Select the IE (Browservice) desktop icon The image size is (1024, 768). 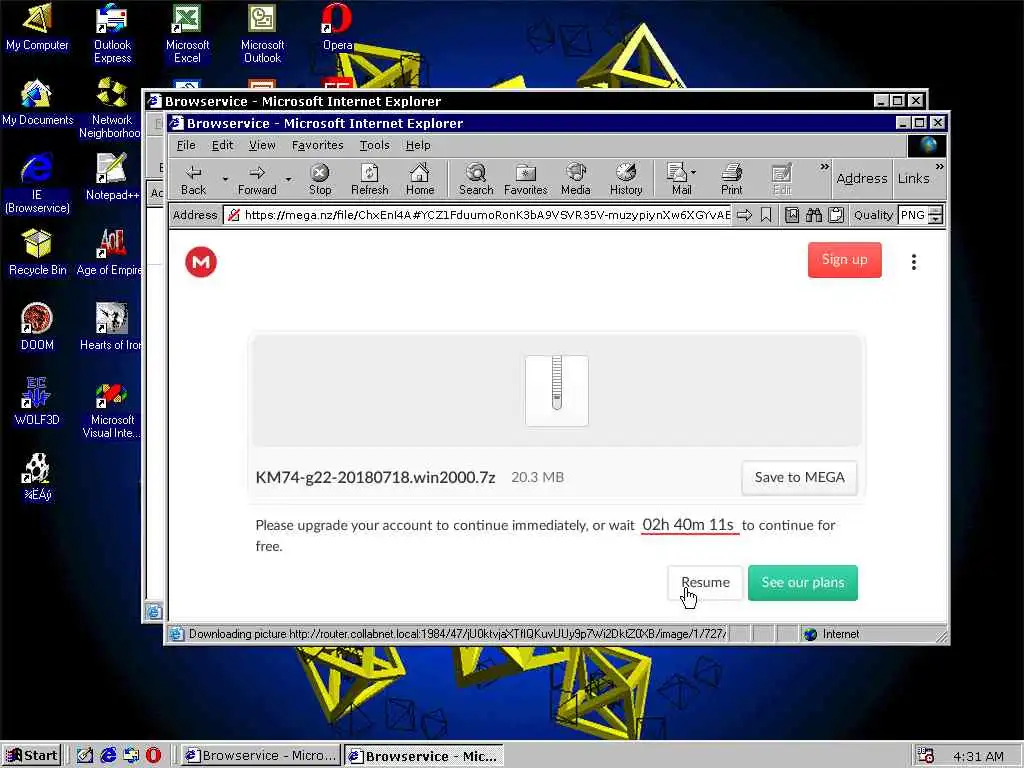pos(37,184)
